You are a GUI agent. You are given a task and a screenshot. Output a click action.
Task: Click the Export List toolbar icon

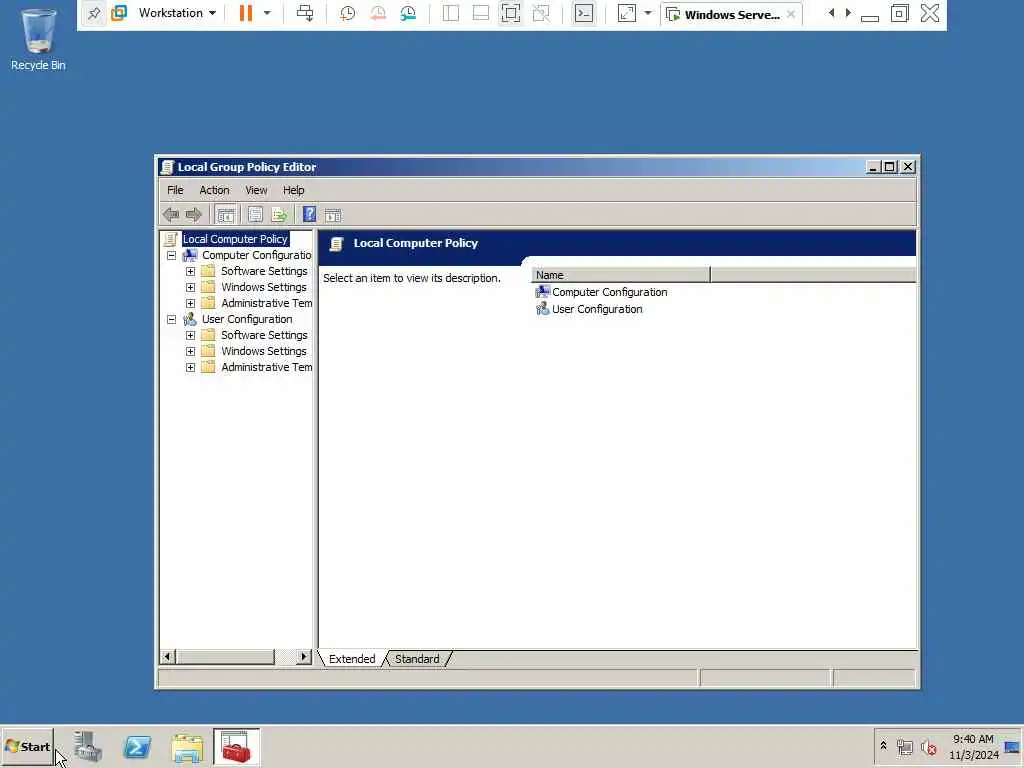(x=280, y=214)
